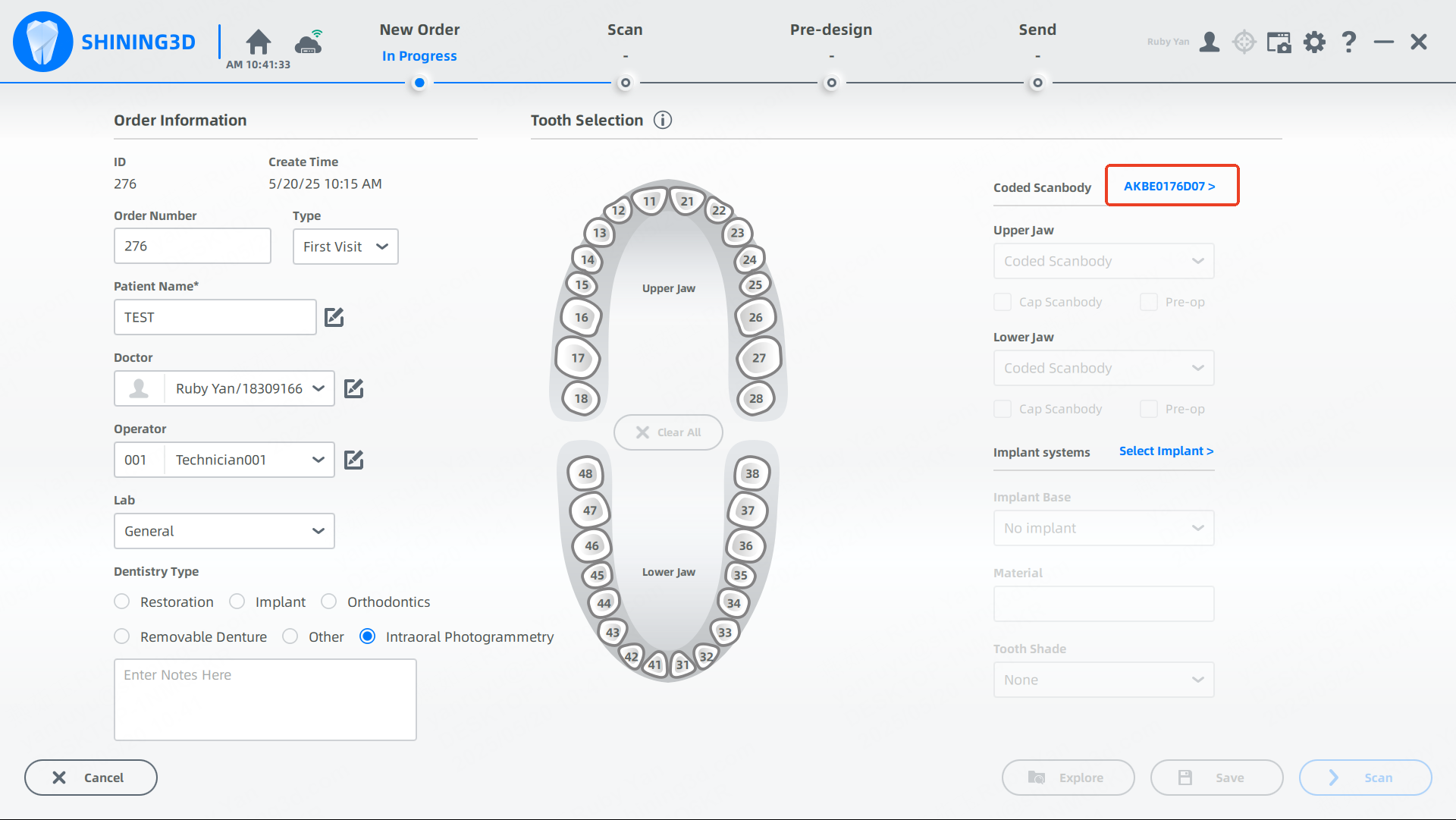Click the Tooth Selection info icon
Screen dimensions: 1456x820
(x=663, y=120)
